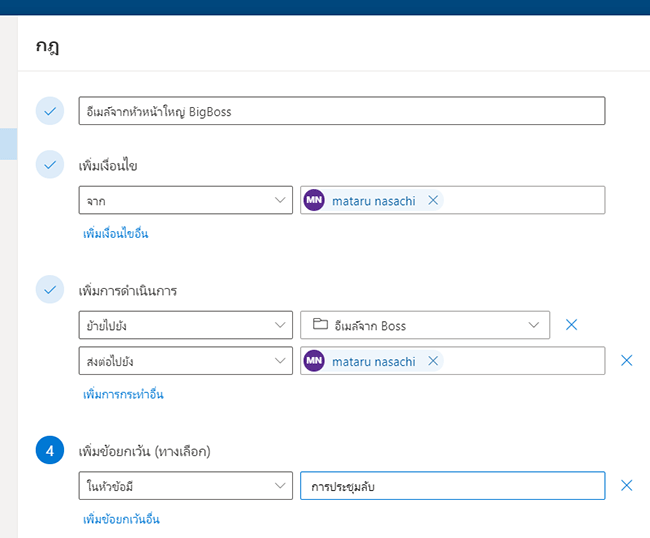Screen dimensions: 650x538
Task: Remove mataru nasachi from ส่งต่อไปยัง recipients
Action: pos(433,361)
